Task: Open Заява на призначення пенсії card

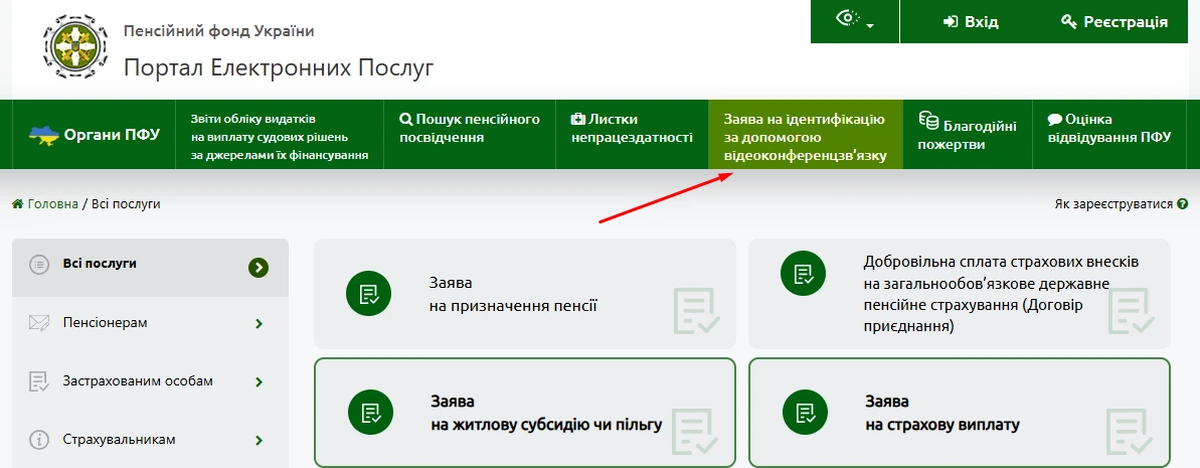Action: [x=525, y=293]
